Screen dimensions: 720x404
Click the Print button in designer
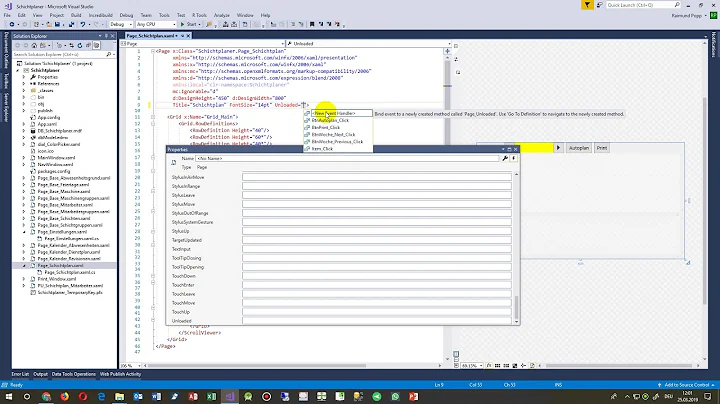602,148
